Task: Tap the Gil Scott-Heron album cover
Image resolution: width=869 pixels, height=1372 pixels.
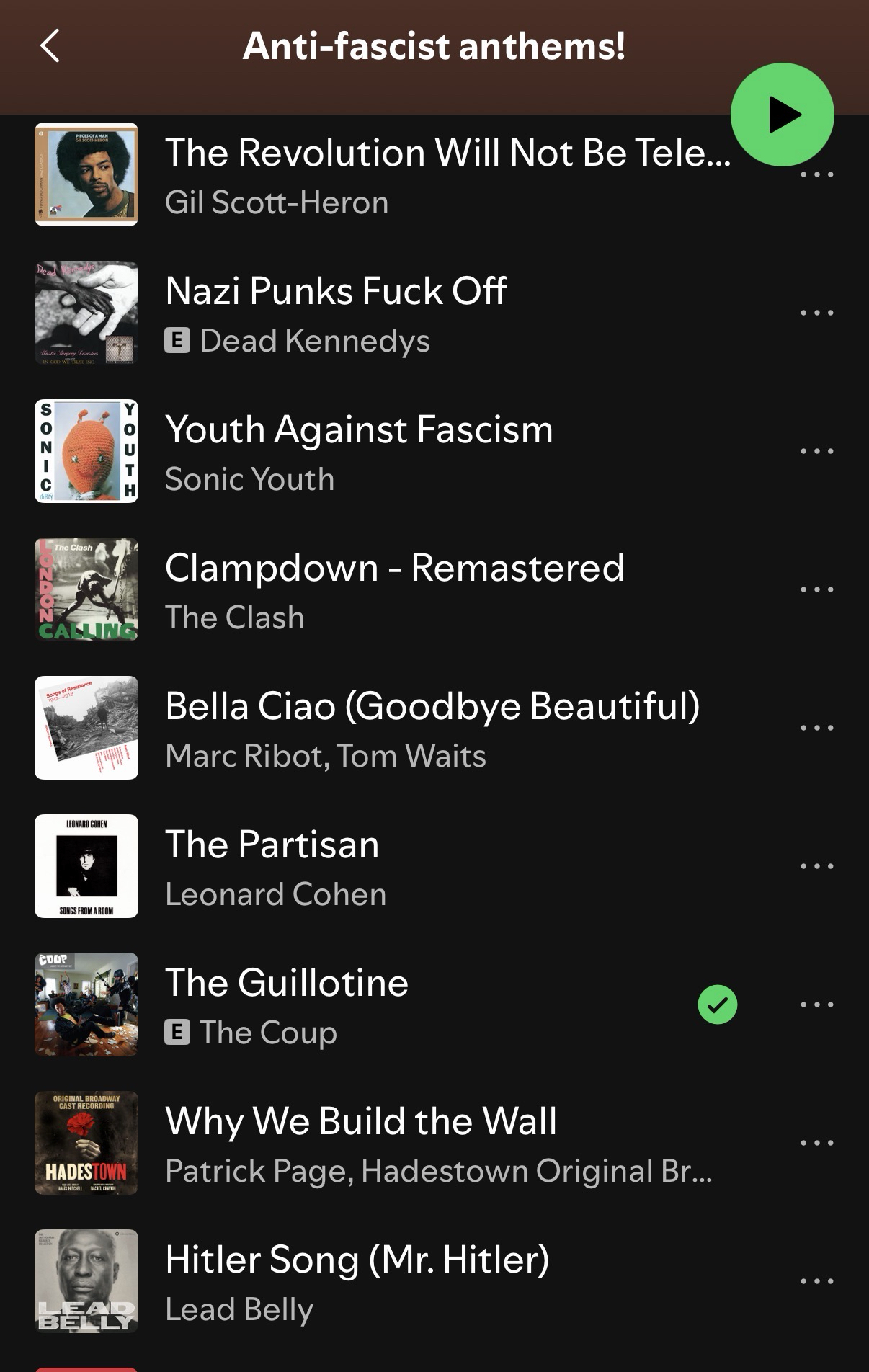Action: coord(86,174)
